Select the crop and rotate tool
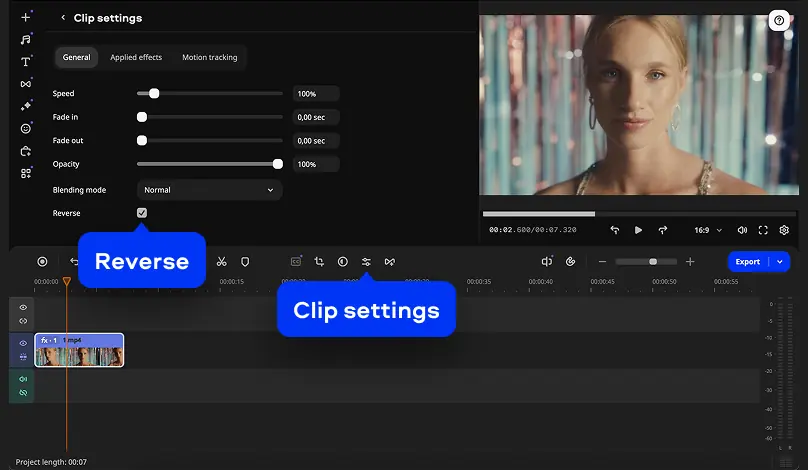This screenshot has height=470, width=808. click(x=319, y=262)
